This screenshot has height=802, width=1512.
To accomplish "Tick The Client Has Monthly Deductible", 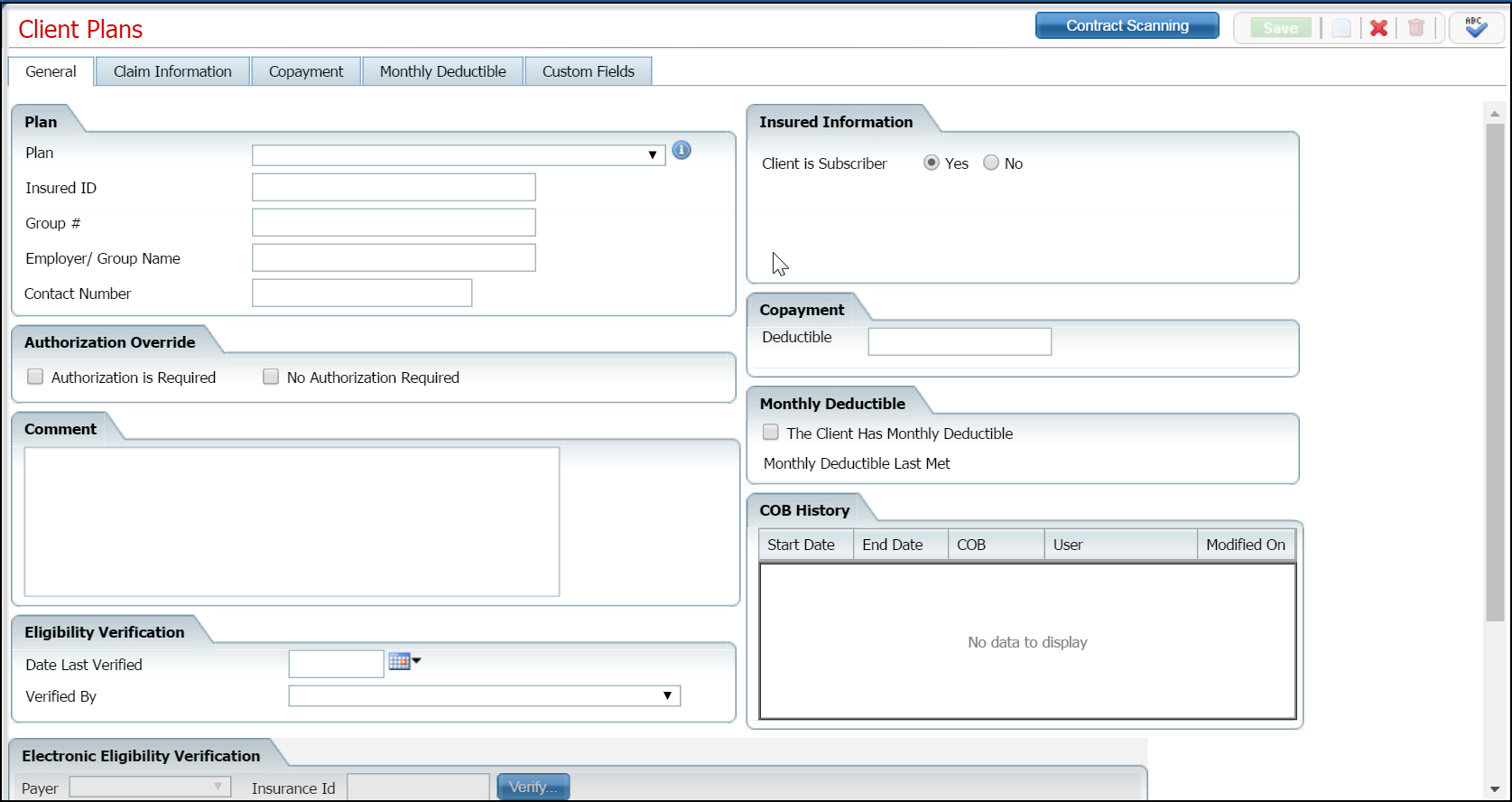I will tap(771, 433).
